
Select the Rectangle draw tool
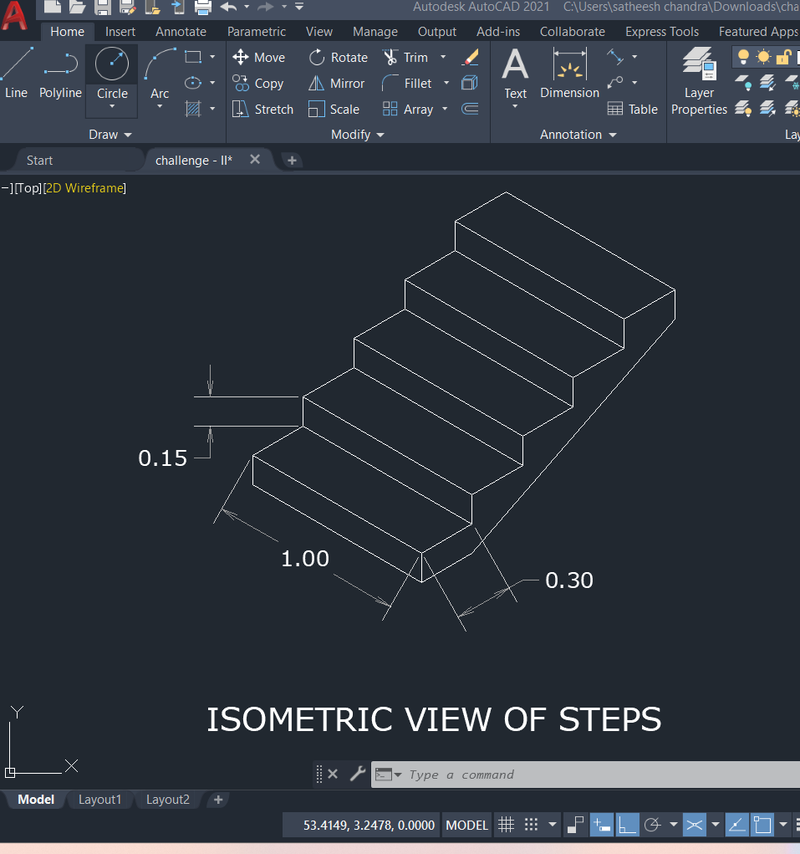pyautogui.click(x=193, y=57)
